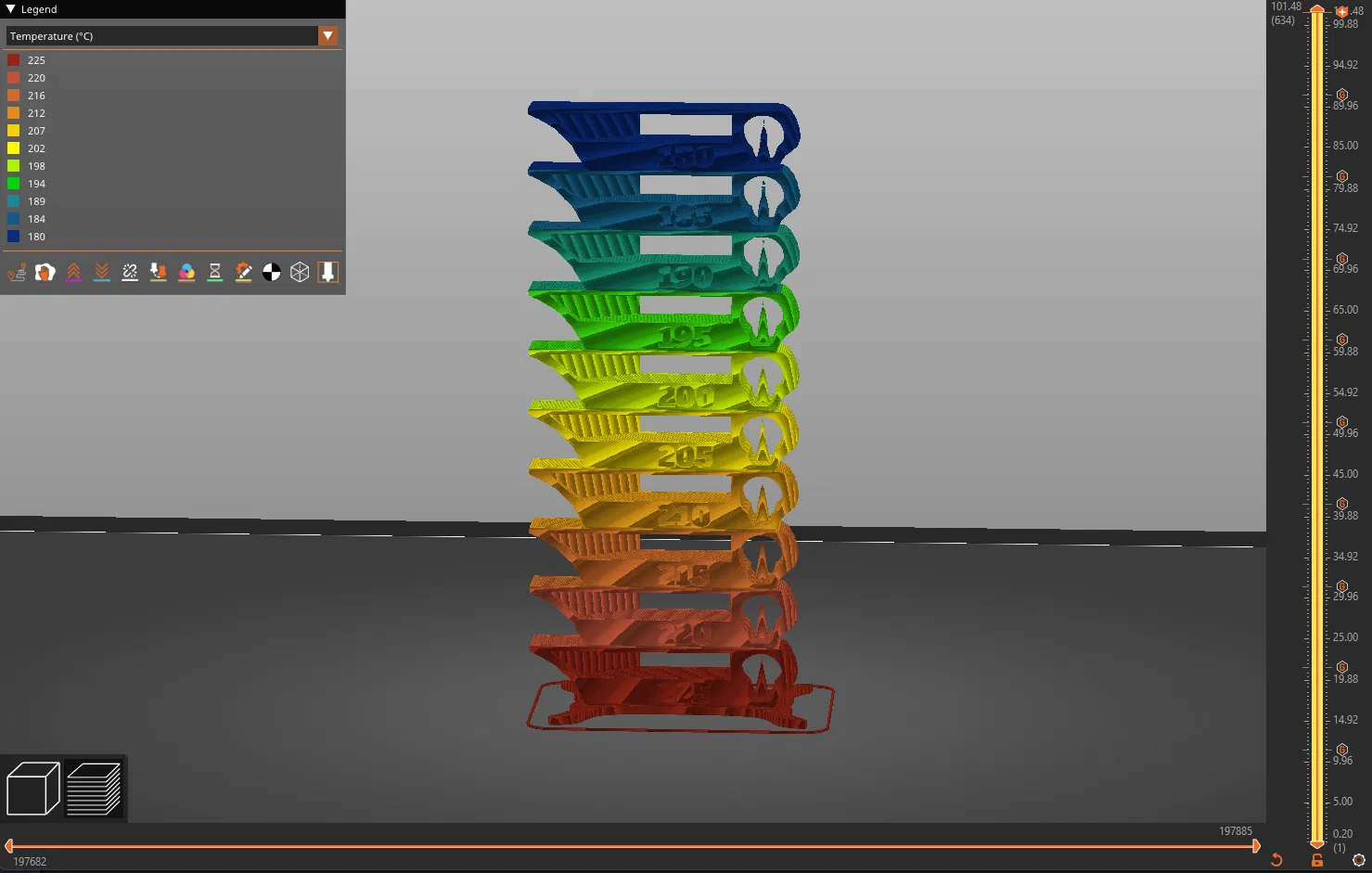This screenshot has width=1372, height=873.
Task: Click G-code marker near layer height 59.88
Action: coord(1342,340)
